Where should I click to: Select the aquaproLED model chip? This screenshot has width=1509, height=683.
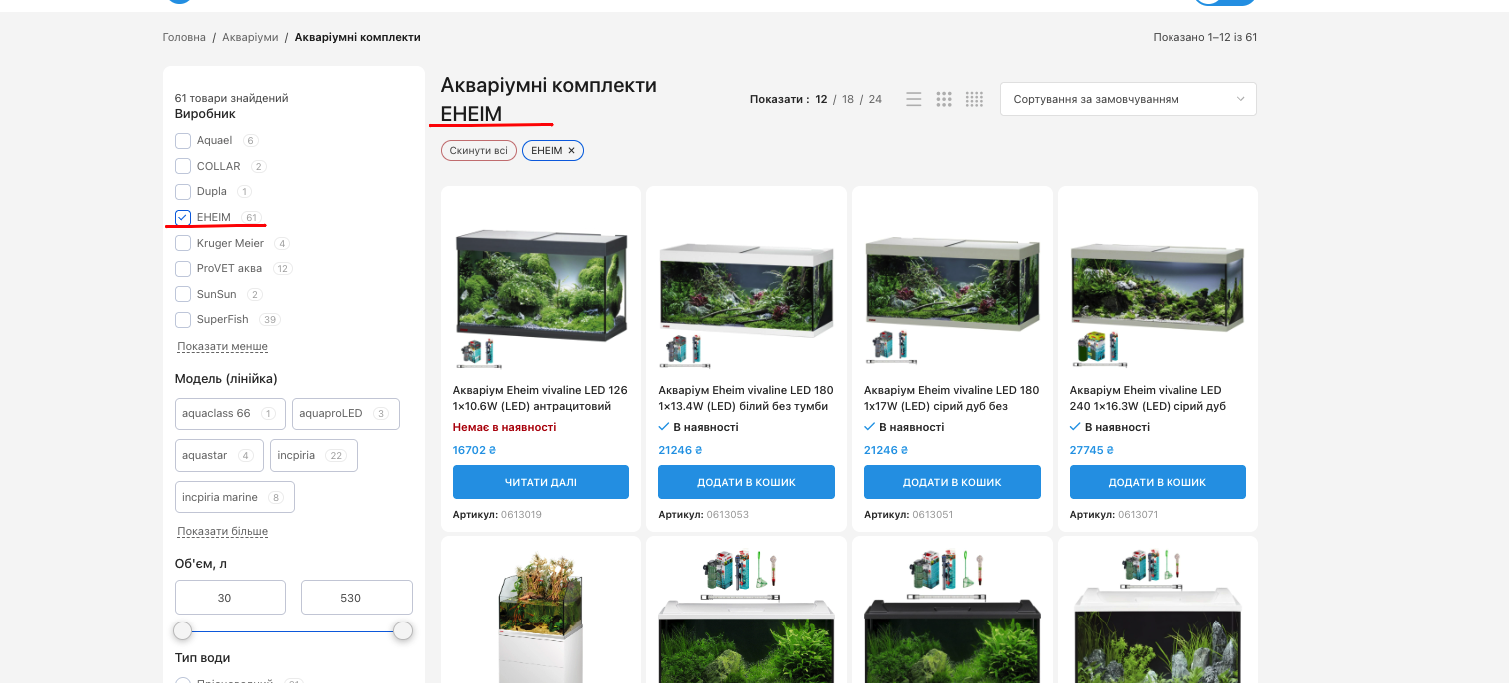[346, 414]
